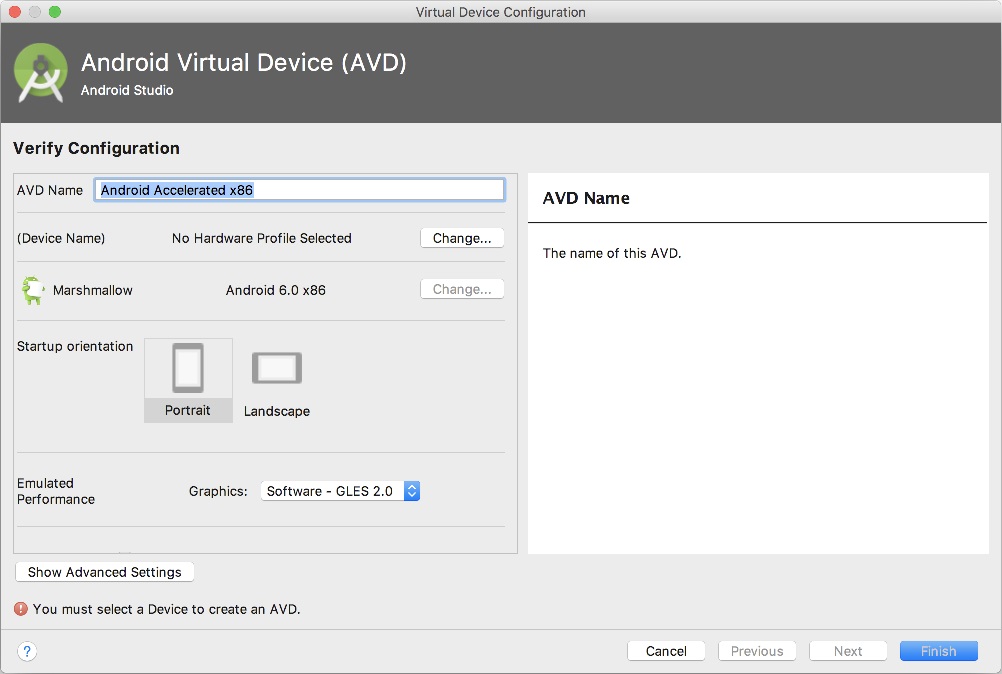This screenshot has height=674, width=1002.
Task: Select Landscape startup orientation
Action: [x=277, y=385]
